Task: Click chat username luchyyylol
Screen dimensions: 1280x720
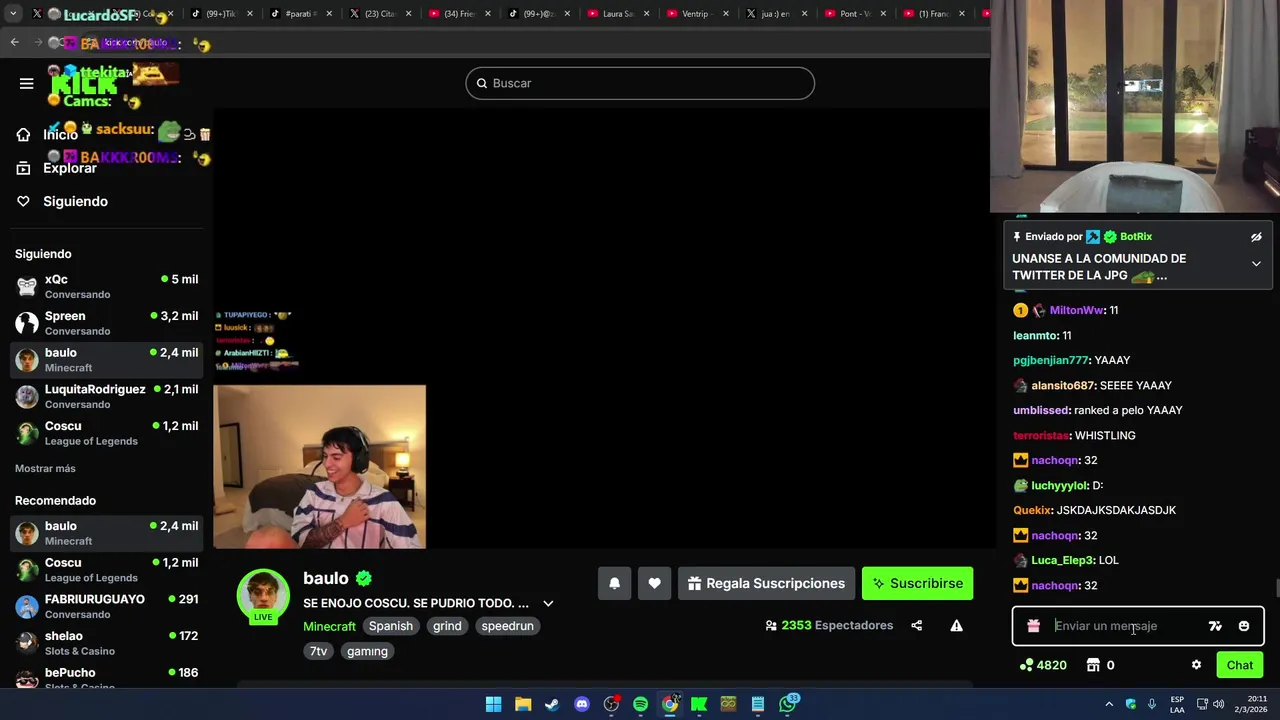Action: [1059, 485]
